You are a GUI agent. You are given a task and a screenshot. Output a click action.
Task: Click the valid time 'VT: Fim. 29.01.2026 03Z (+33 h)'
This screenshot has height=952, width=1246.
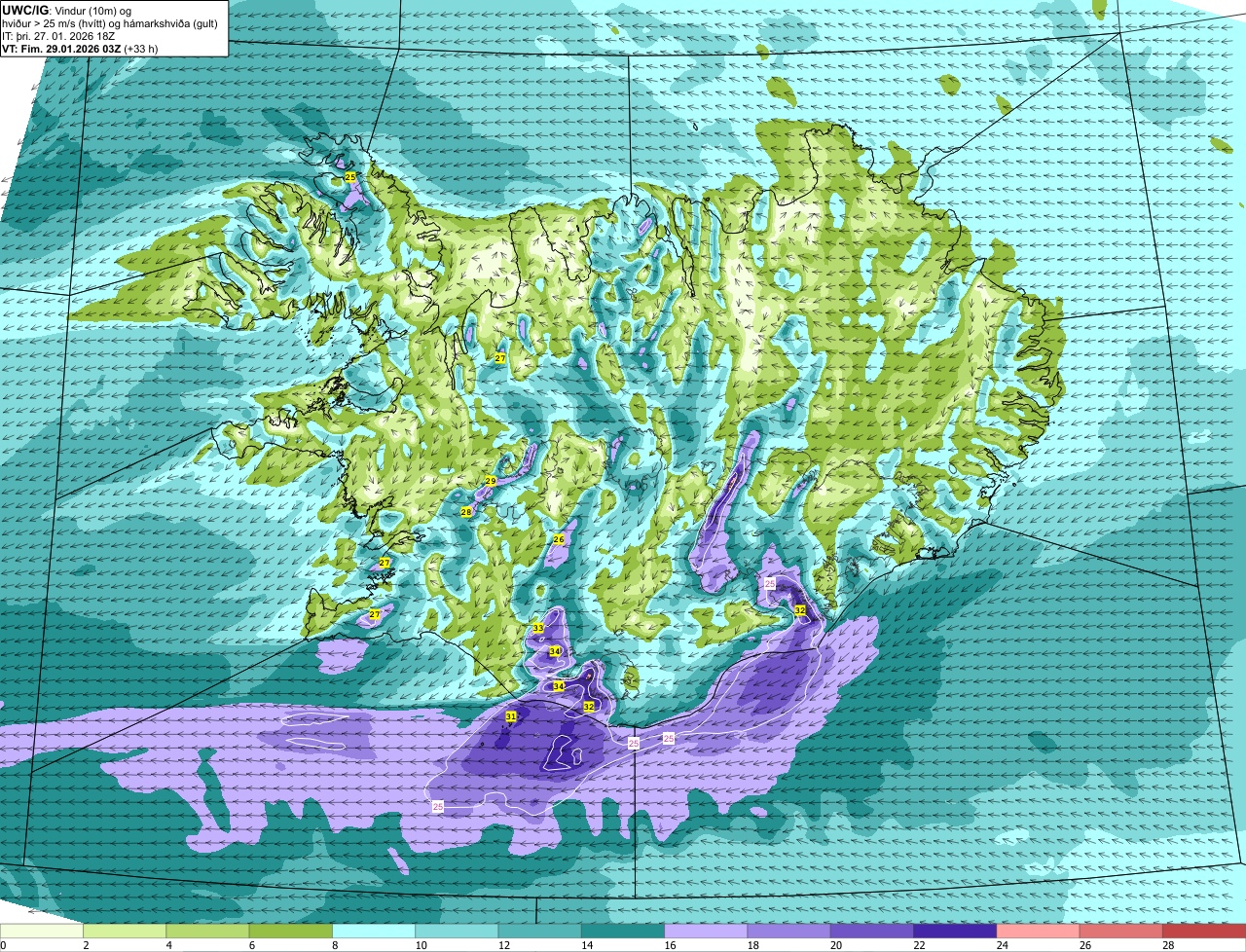(x=81, y=48)
